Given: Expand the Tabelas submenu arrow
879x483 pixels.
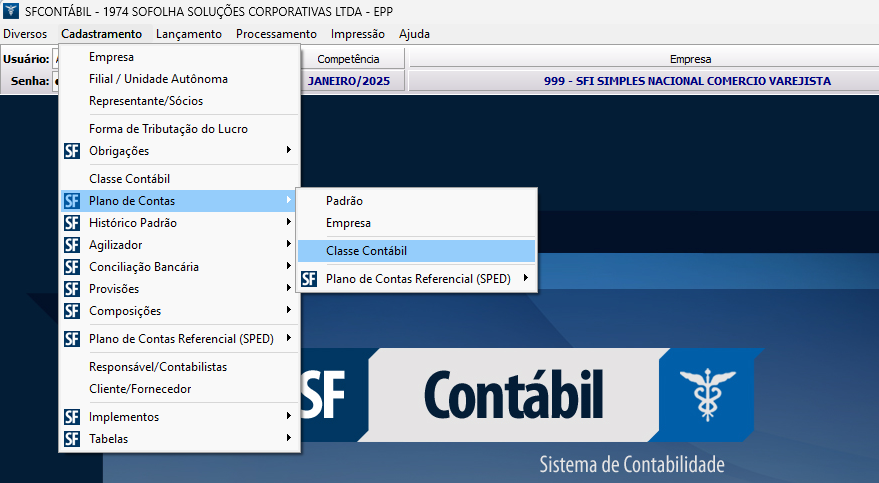Looking at the screenshot, I should (x=289, y=439).
